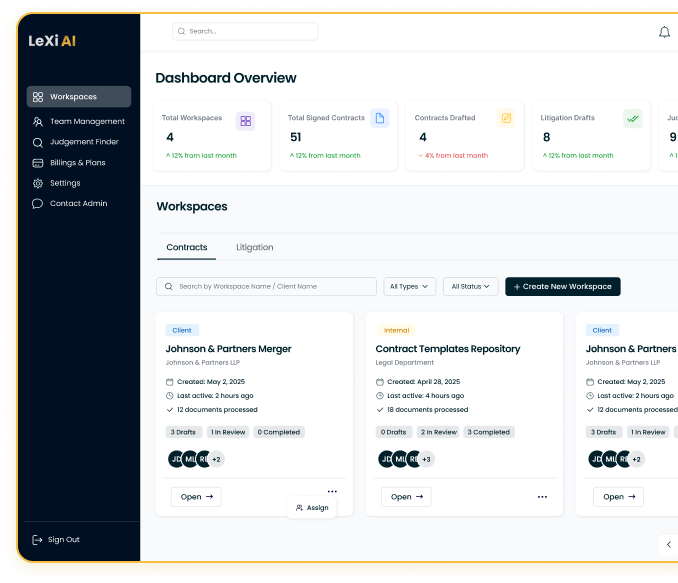Screen dimensions: 678x583
Task: Click the Litigation Drafts double-check icon
Action: (x=632, y=119)
